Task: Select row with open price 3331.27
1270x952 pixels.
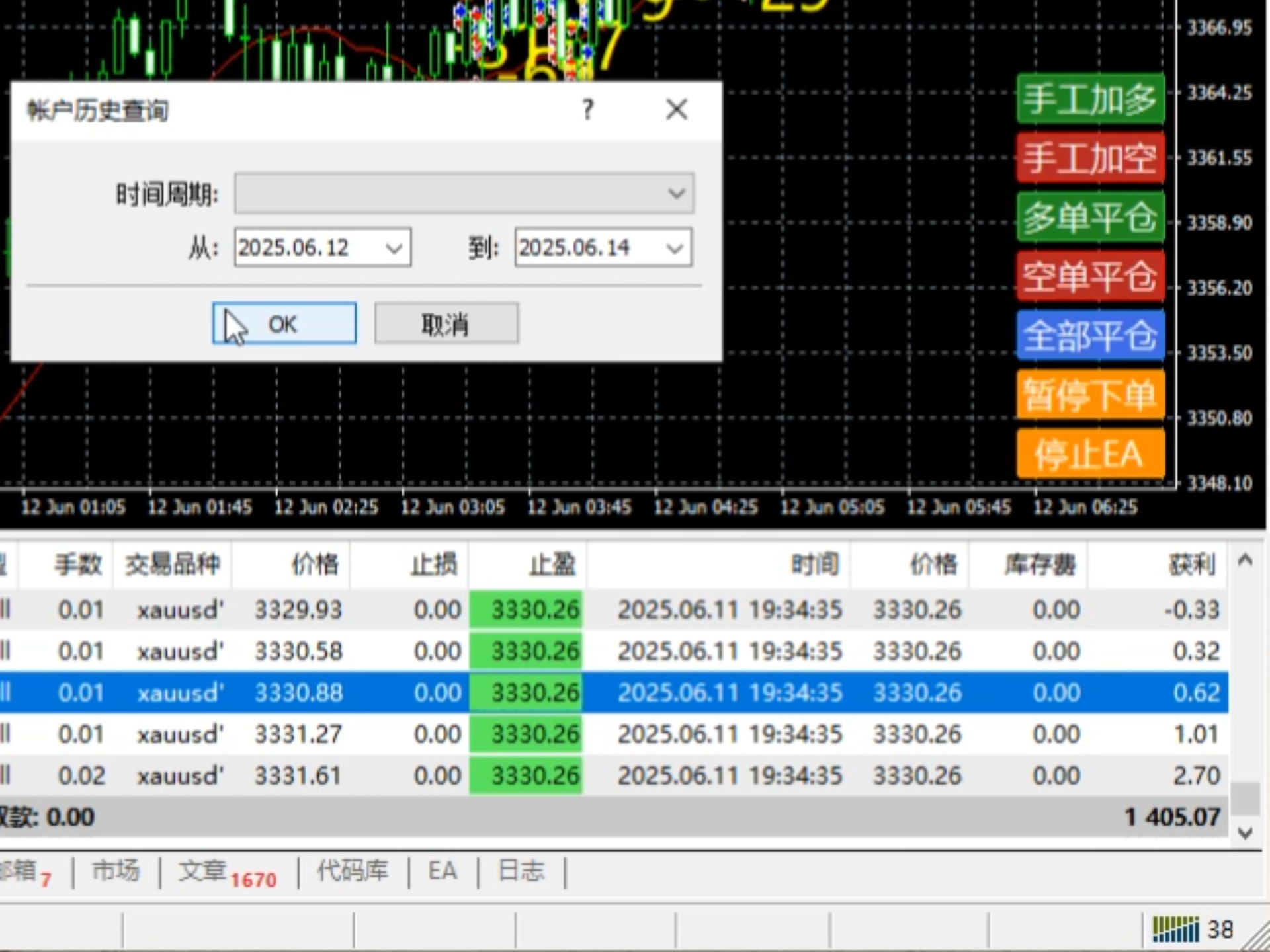Action: pyautogui.click(x=614, y=734)
